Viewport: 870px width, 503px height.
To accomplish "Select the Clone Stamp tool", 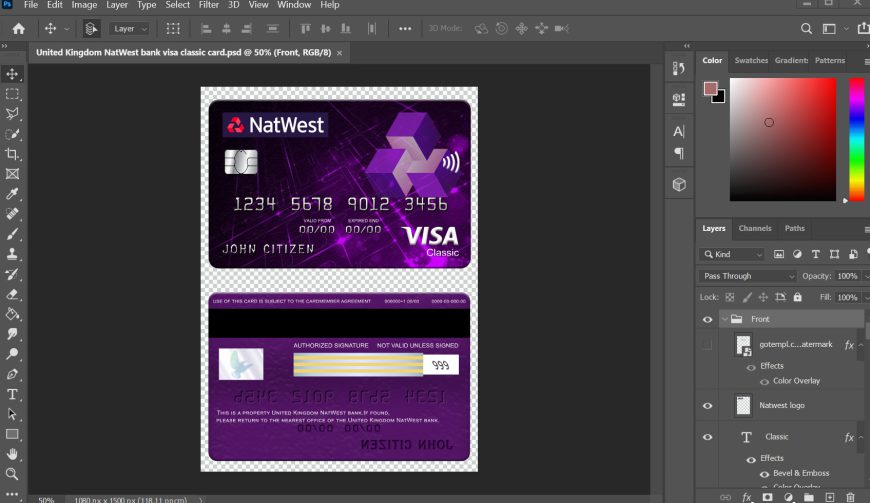I will pos(12,254).
